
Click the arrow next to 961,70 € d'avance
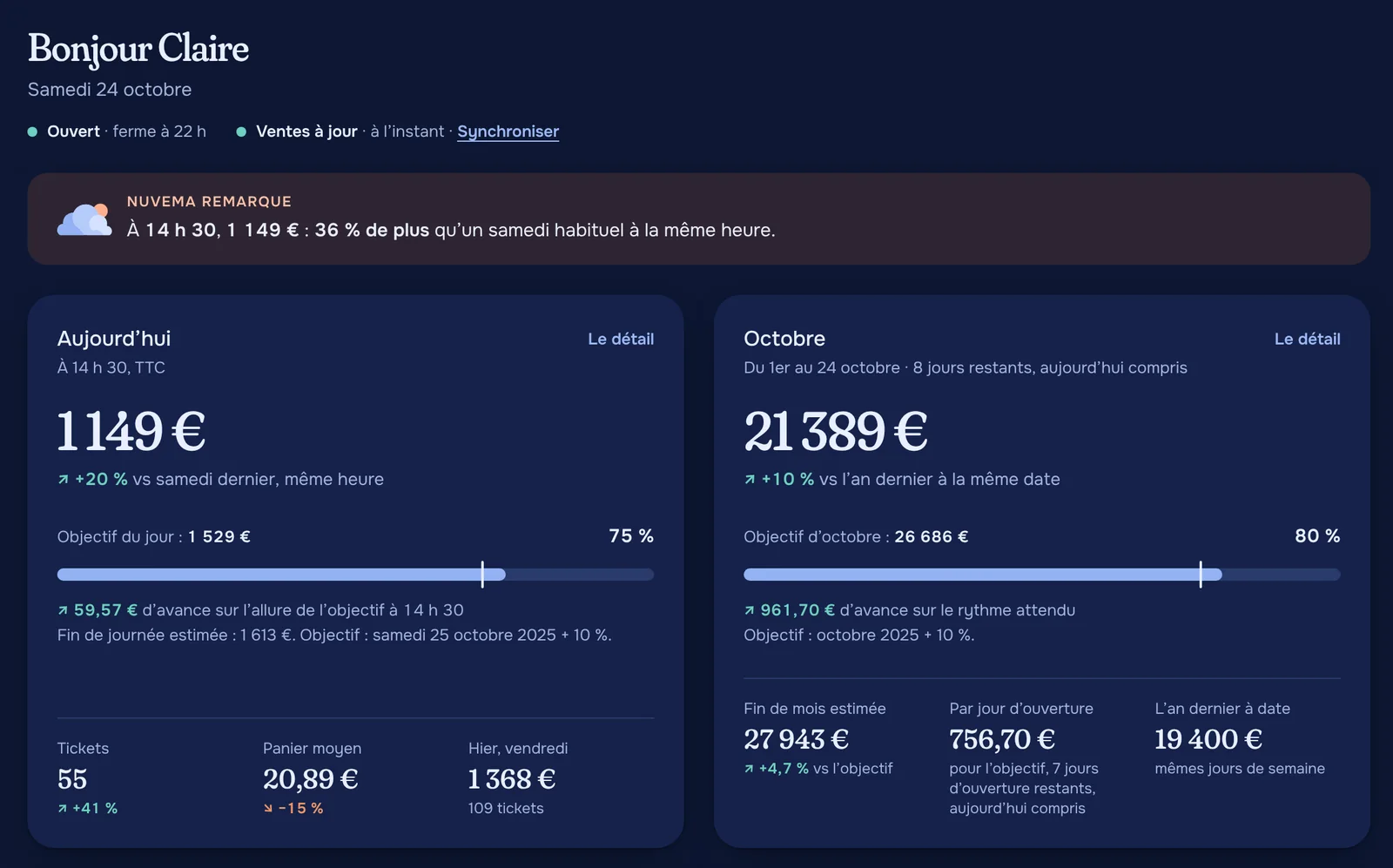click(750, 610)
